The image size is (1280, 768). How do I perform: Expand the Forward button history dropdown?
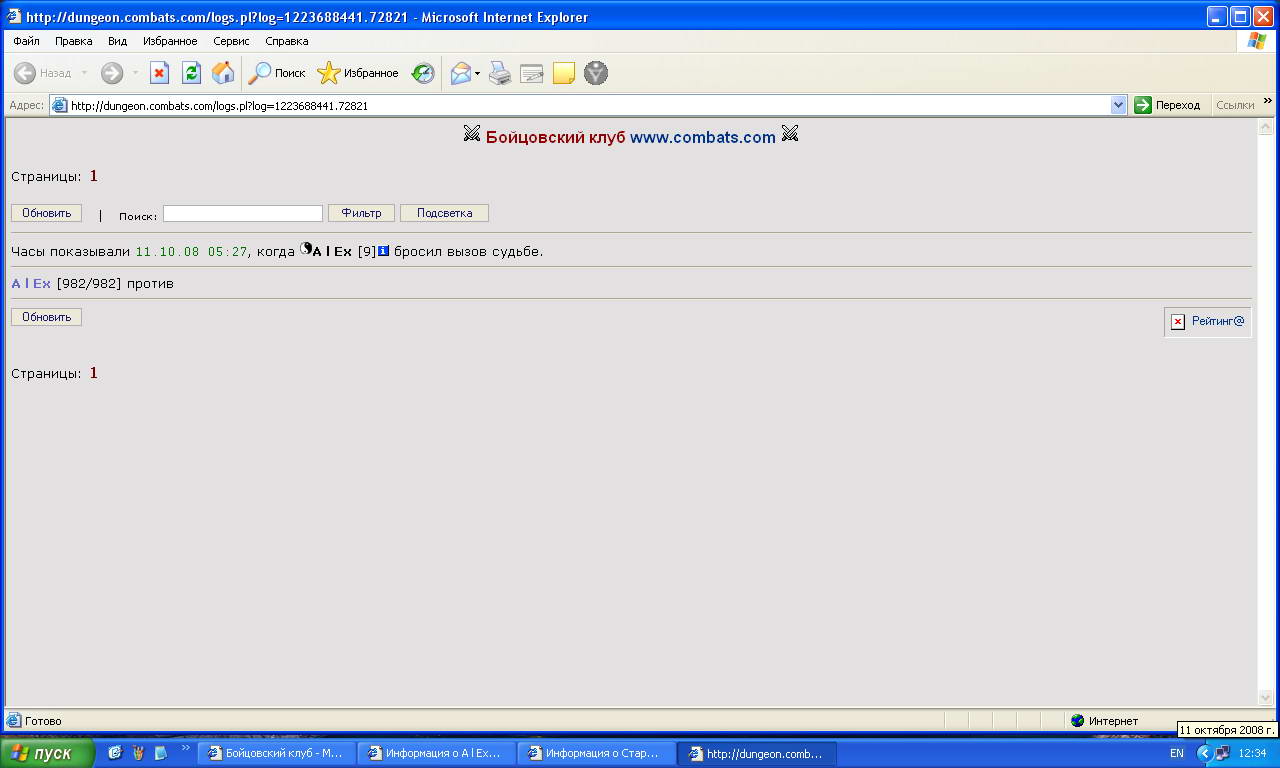pyautogui.click(x=136, y=73)
